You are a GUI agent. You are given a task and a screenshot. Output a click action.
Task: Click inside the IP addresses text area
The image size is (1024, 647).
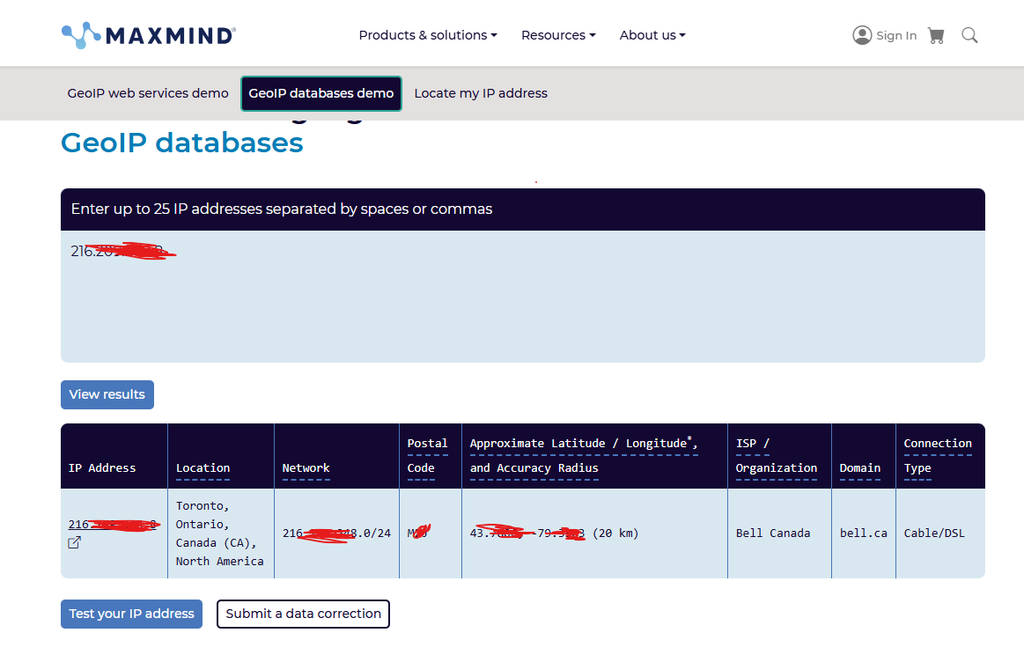point(522,296)
